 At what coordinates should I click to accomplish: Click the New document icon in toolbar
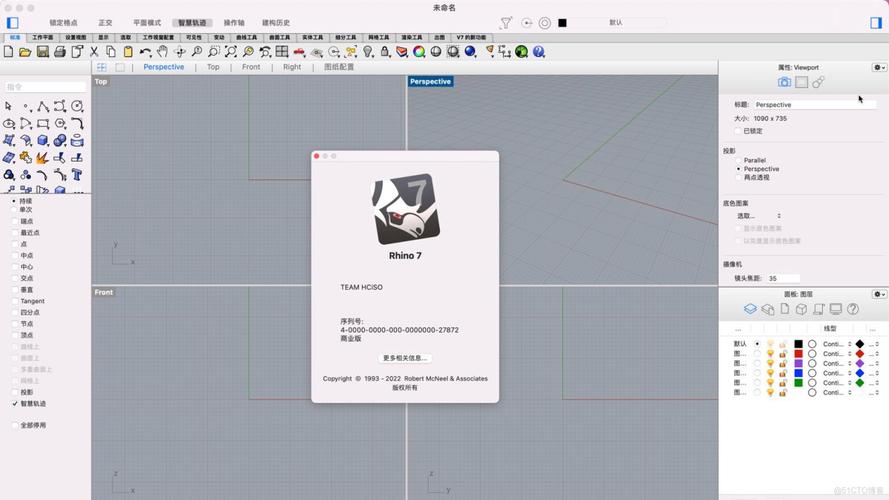click(9, 52)
